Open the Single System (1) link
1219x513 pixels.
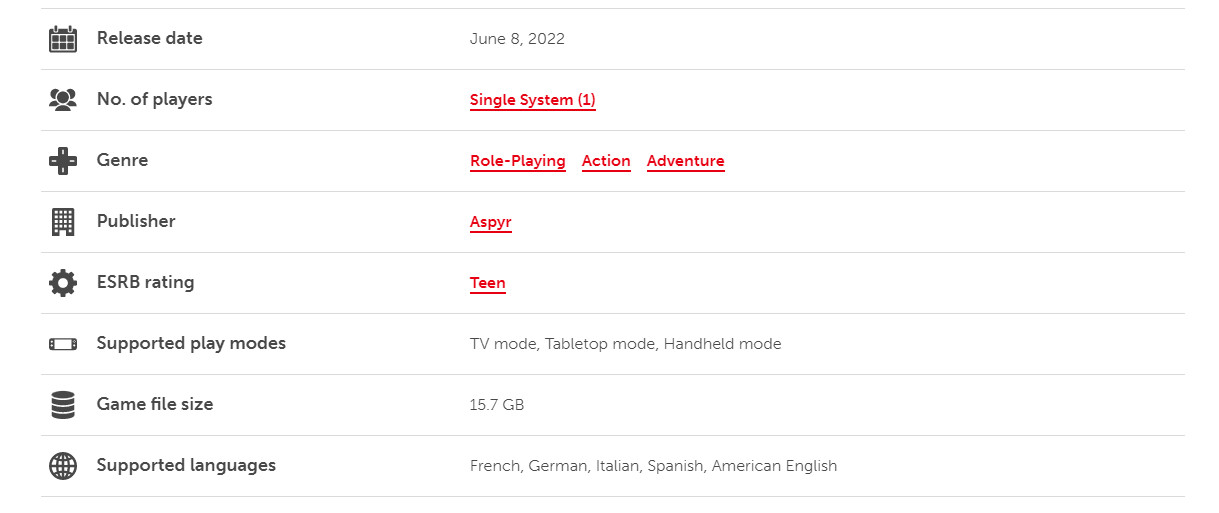click(532, 100)
